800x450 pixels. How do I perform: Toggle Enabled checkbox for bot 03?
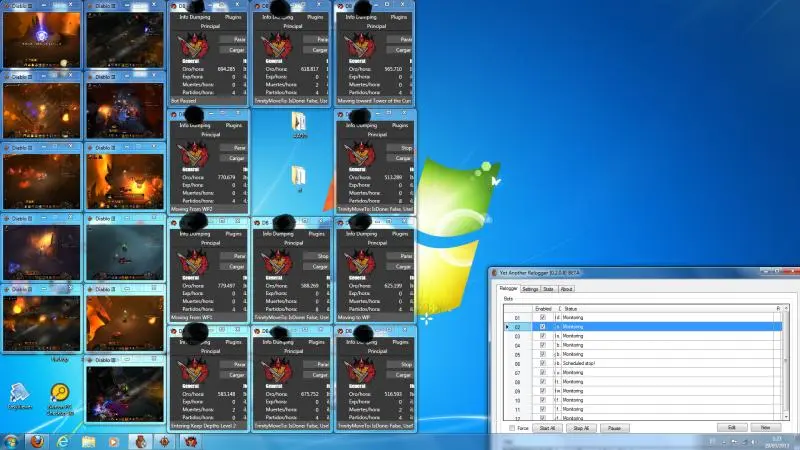[542, 336]
